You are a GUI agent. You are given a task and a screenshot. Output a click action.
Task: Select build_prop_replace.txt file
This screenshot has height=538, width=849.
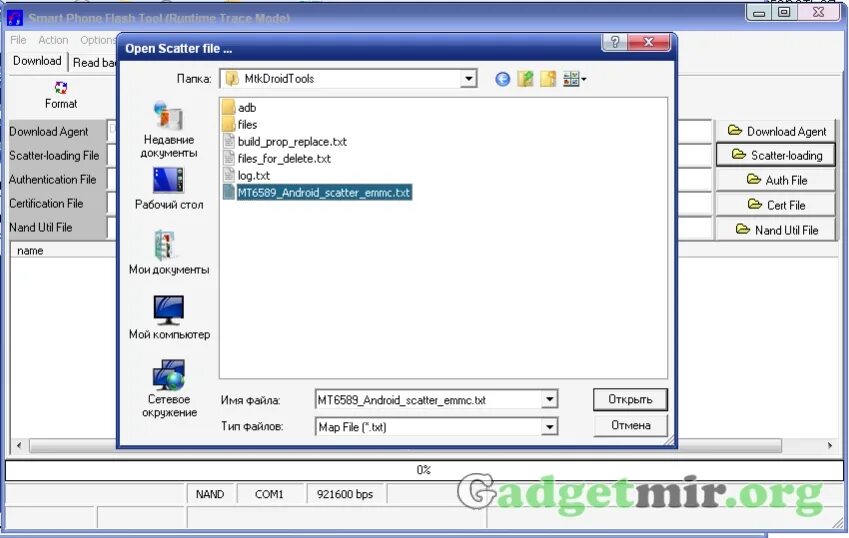[x=285, y=142]
